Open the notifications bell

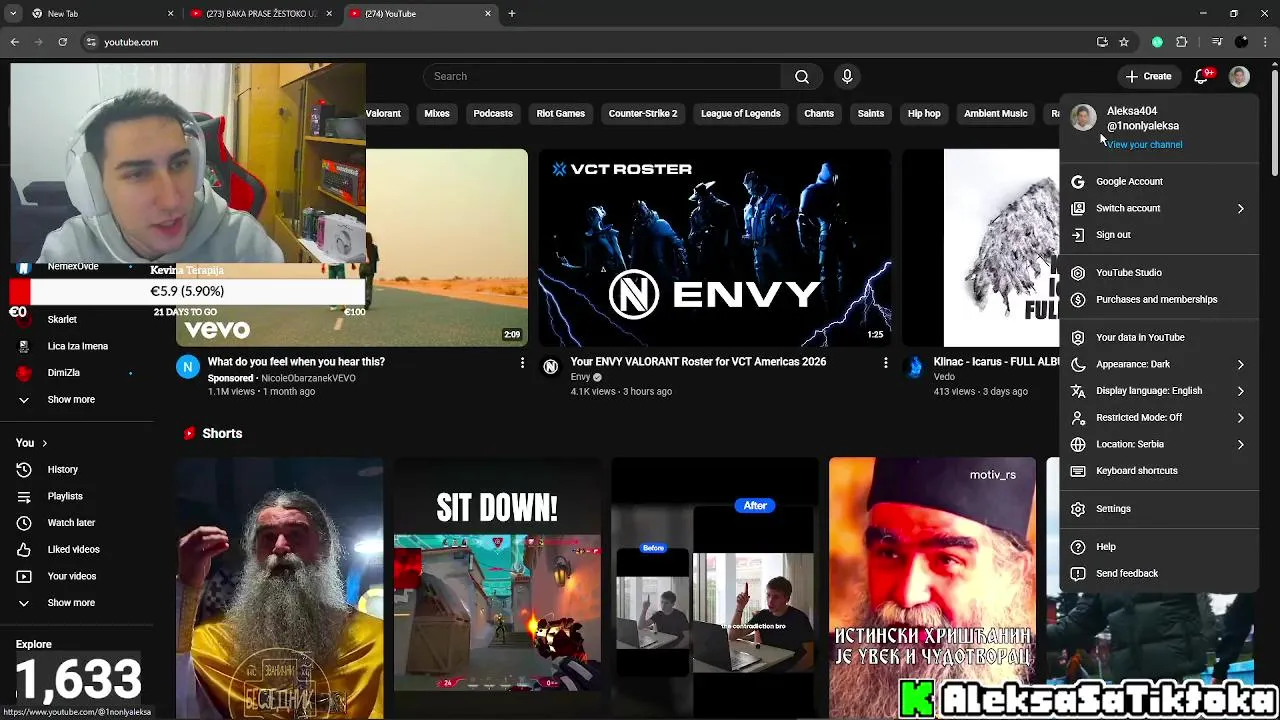click(1202, 76)
